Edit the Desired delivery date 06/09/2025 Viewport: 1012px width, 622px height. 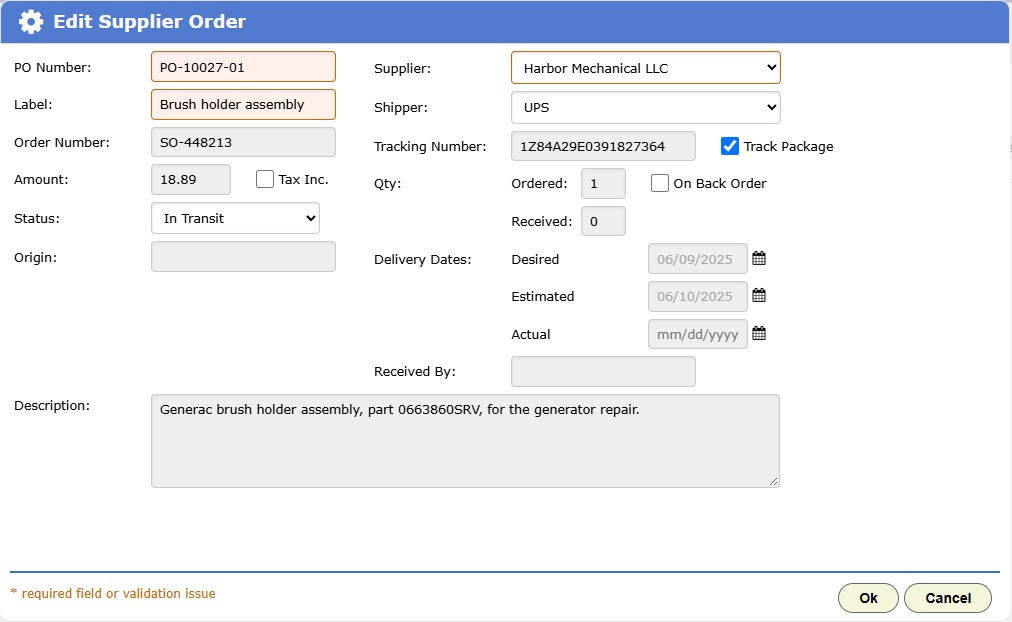[698, 259]
